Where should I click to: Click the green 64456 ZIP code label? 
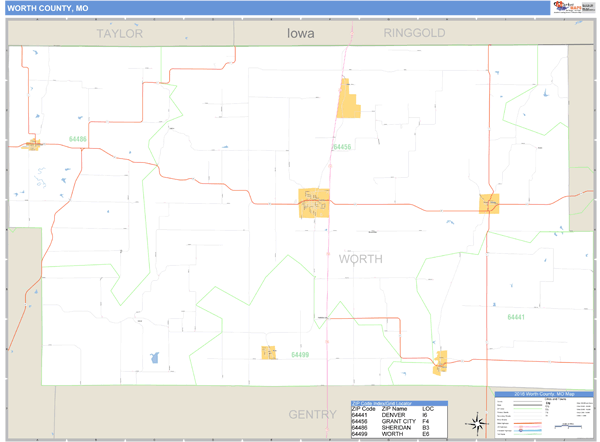[342, 147]
